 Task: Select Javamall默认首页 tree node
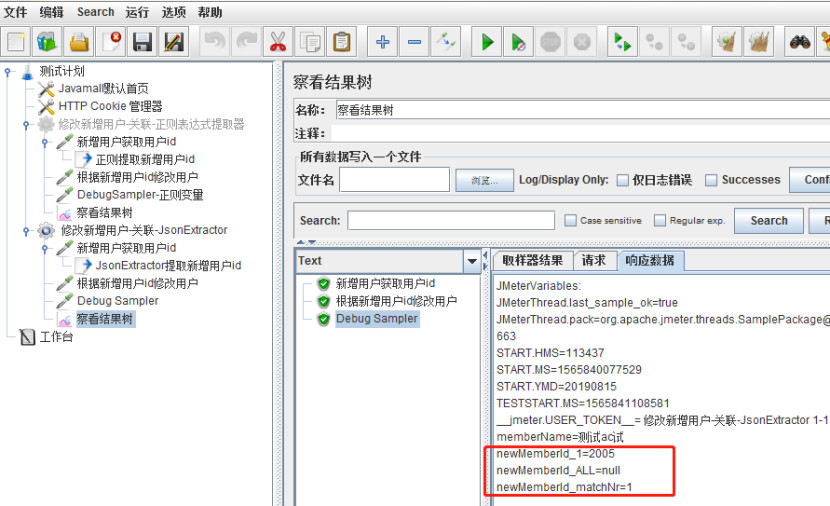[103, 89]
